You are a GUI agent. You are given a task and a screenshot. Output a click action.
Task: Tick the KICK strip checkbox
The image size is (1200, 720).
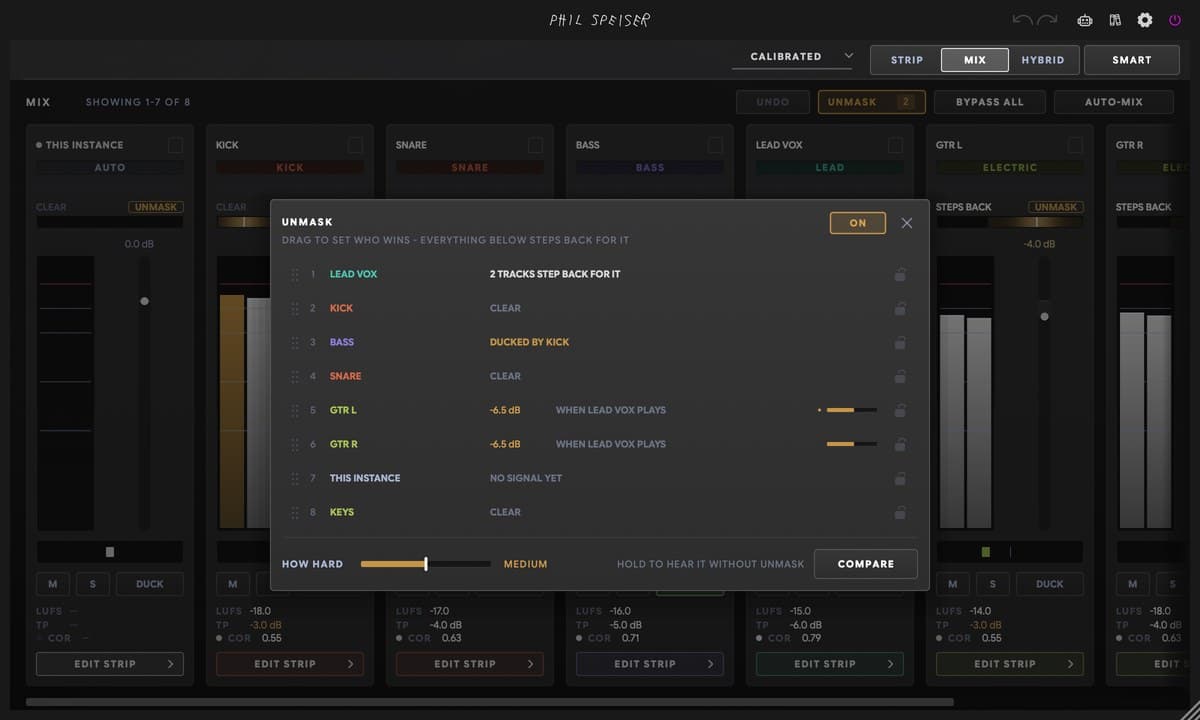pos(355,145)
